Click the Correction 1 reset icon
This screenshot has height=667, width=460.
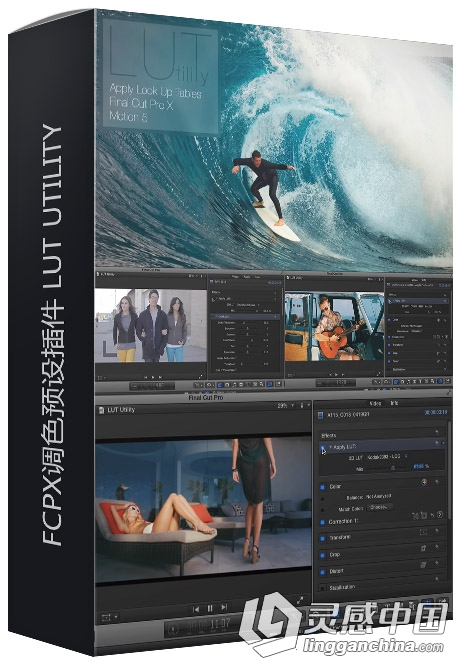click(x=432, y=515)
